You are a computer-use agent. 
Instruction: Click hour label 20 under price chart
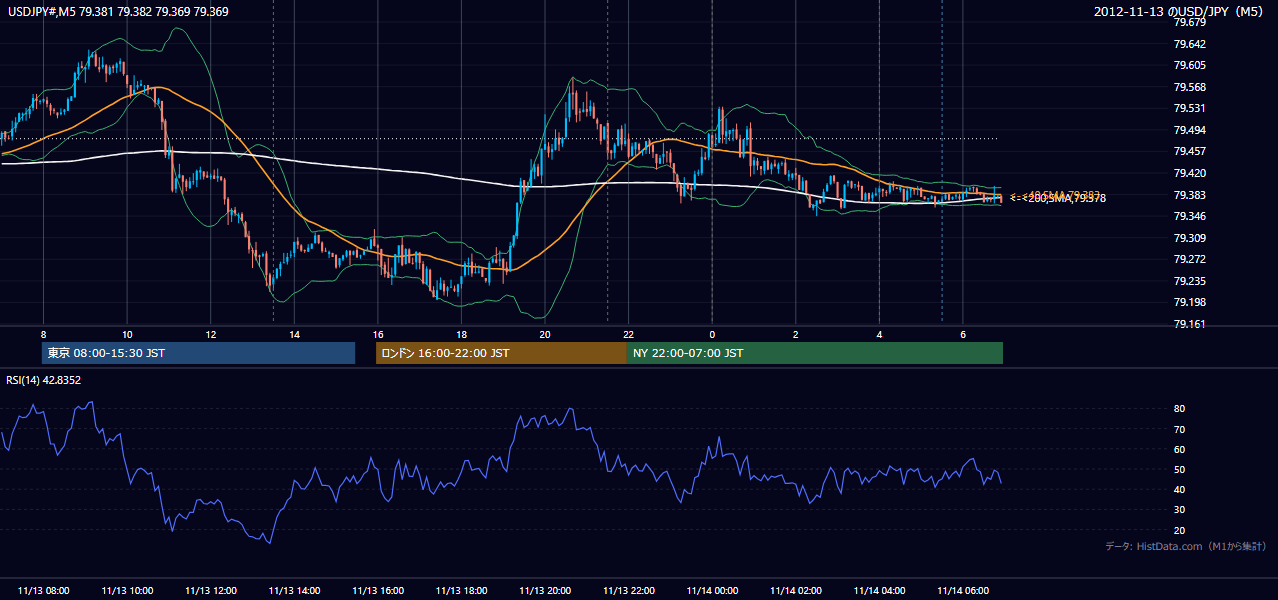point(544,334)
